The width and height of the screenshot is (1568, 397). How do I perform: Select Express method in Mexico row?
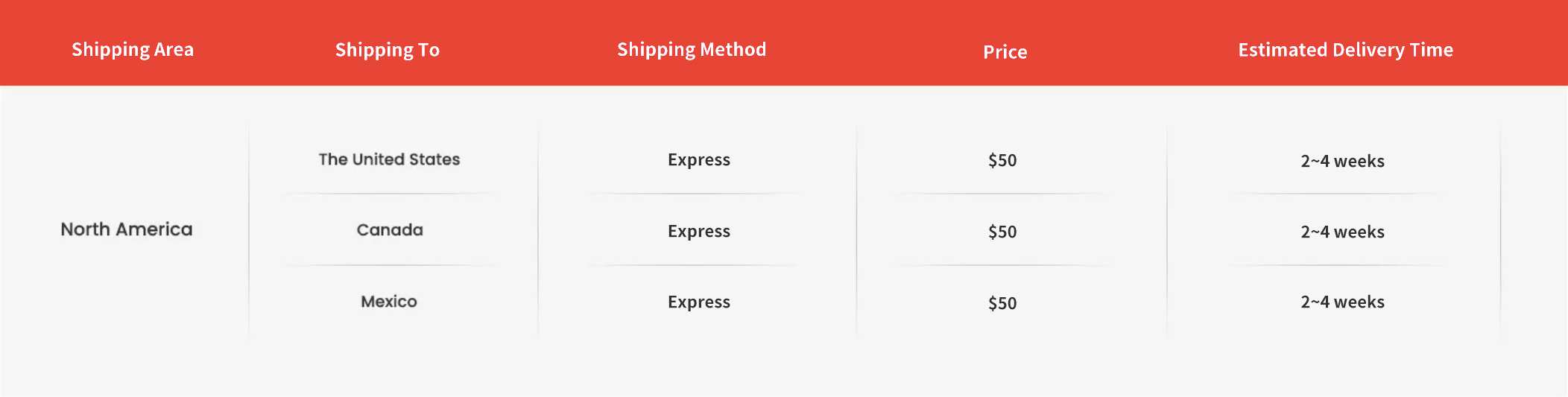tap(699, 302)
